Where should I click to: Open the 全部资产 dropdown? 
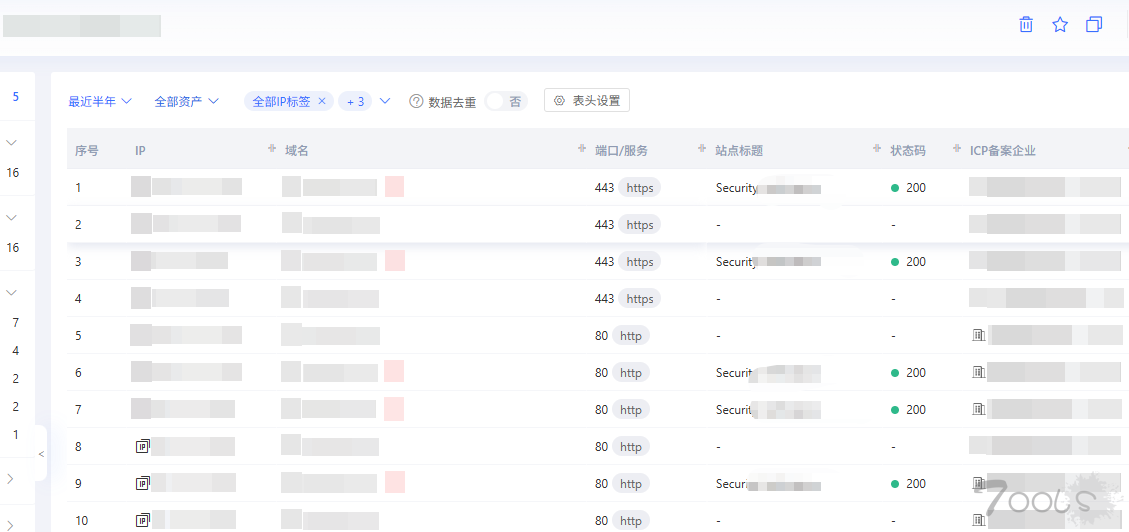click(186, 102)
